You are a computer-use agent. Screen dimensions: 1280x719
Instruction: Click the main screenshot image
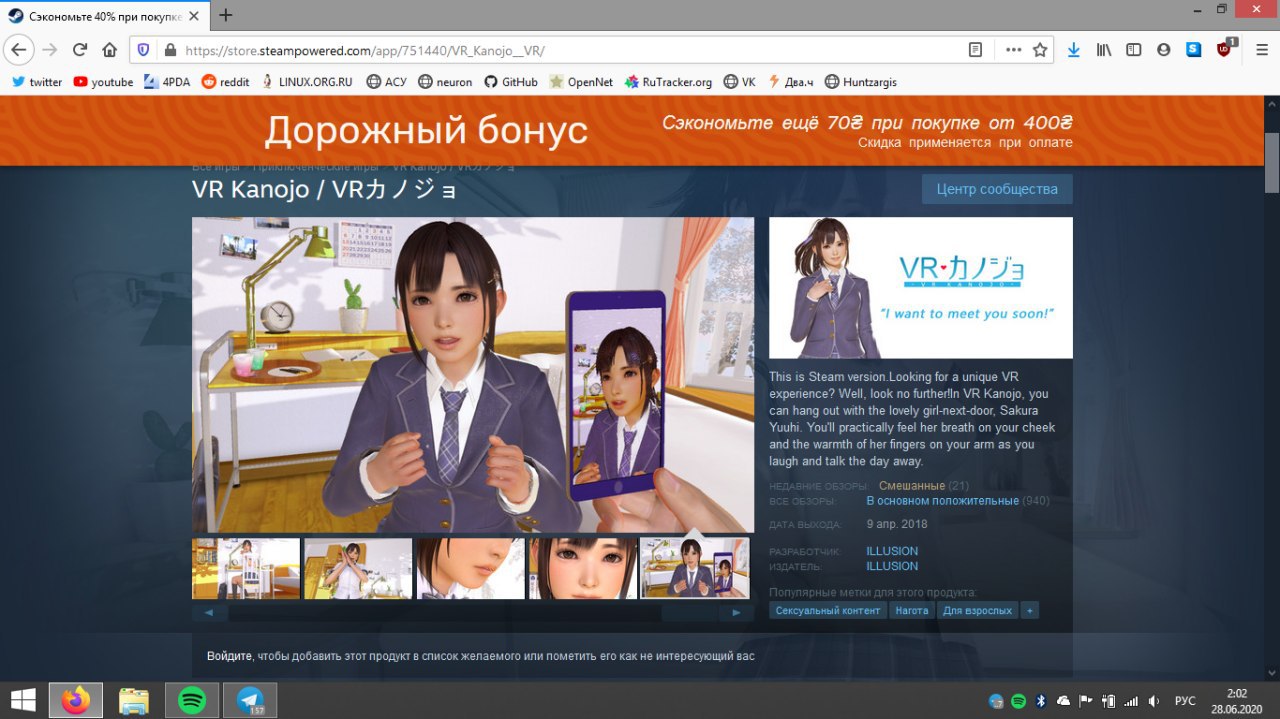point(473,375)
